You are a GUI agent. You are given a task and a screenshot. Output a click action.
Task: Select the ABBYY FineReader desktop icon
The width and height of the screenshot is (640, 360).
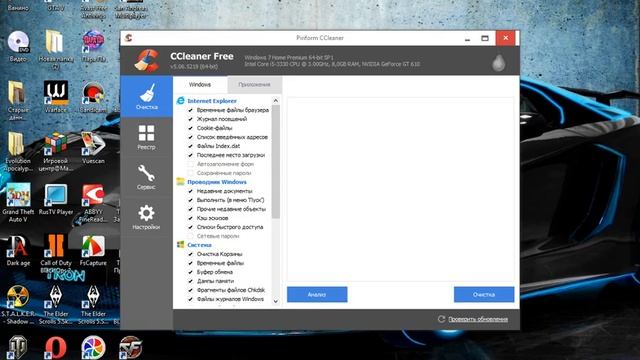[93, 202]
